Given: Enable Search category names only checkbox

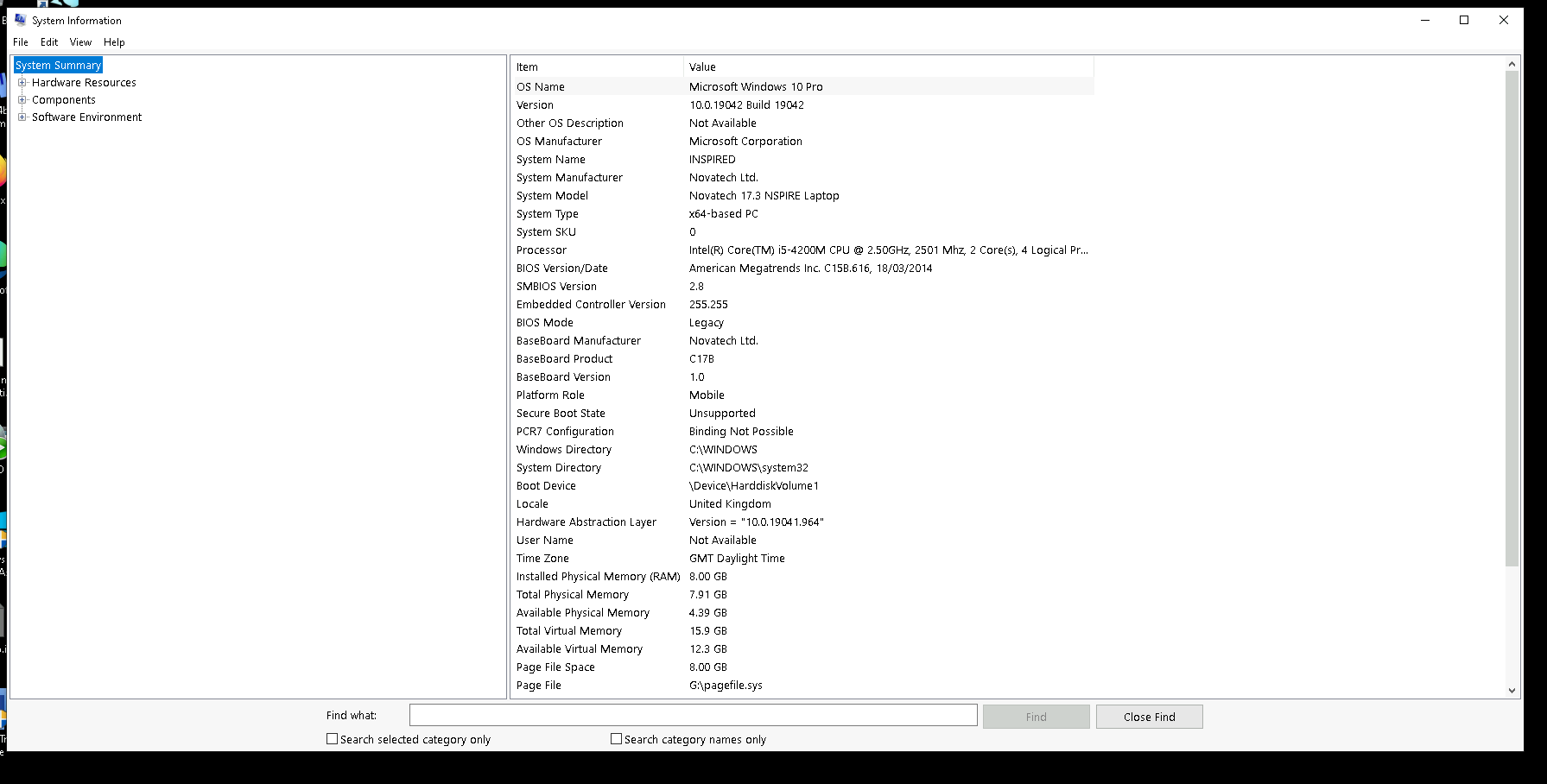Looking at the screenshot, I should 616,739.
